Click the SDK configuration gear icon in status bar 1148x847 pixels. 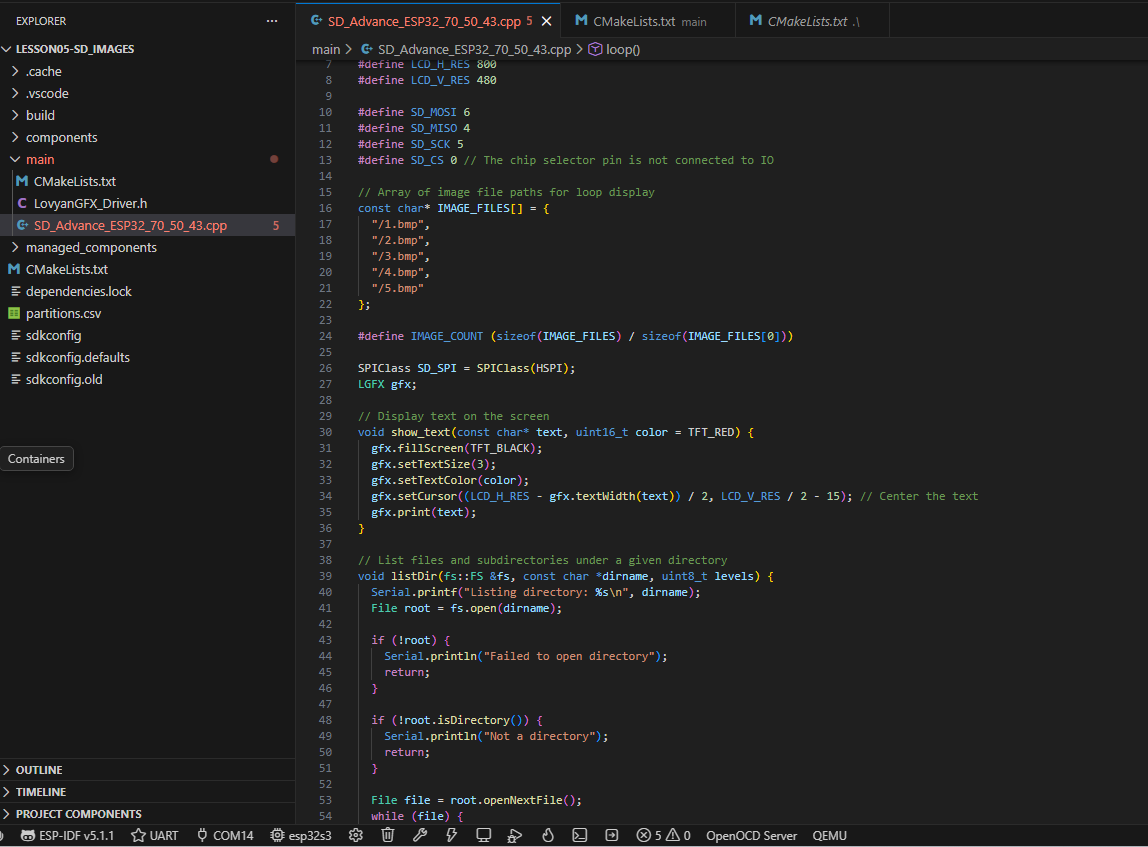pos(355,835)
